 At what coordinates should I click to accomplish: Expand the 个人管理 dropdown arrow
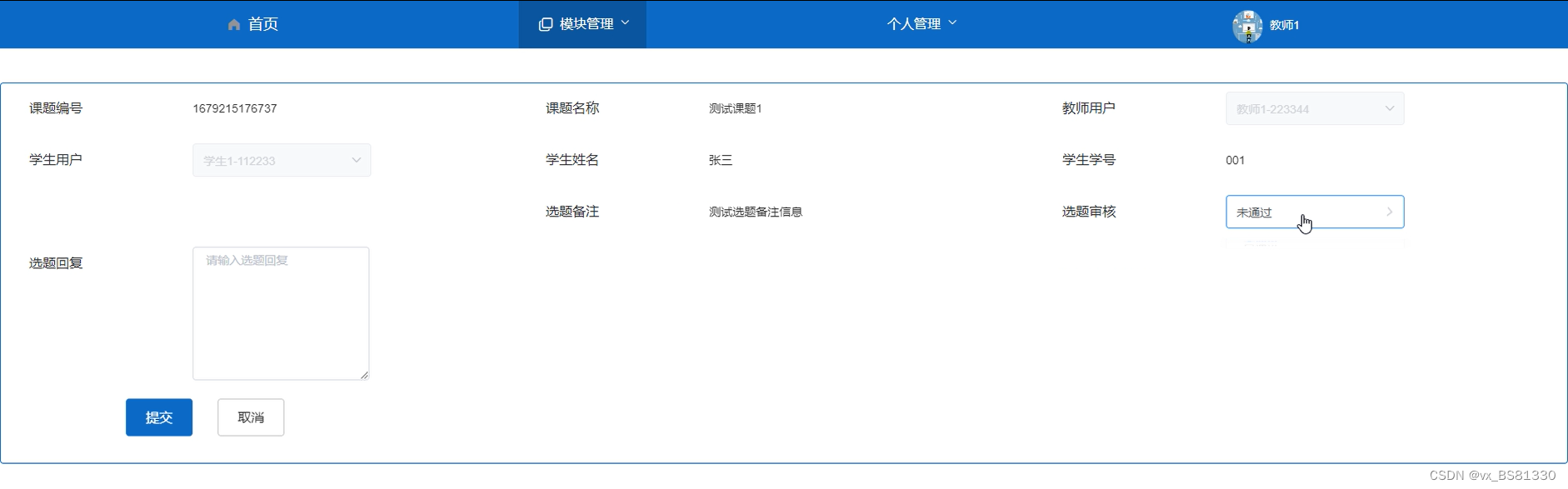(952, 22)
